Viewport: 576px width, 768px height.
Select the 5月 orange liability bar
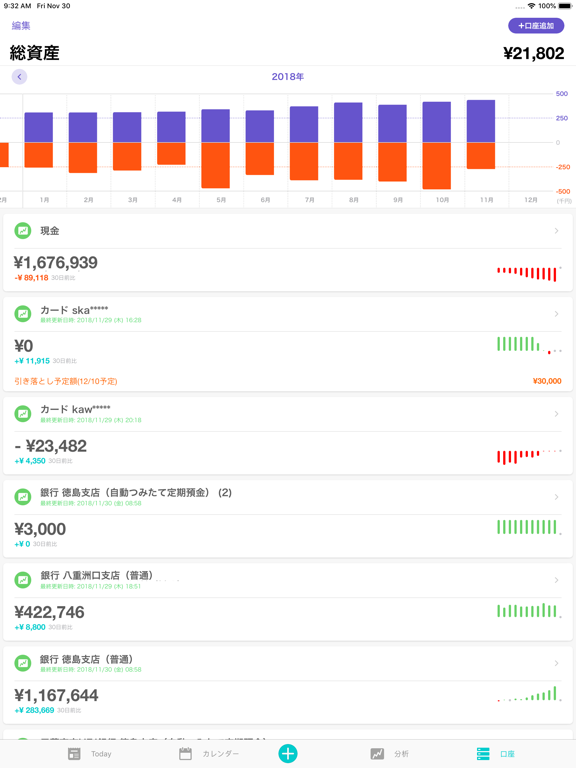[216, 165]
